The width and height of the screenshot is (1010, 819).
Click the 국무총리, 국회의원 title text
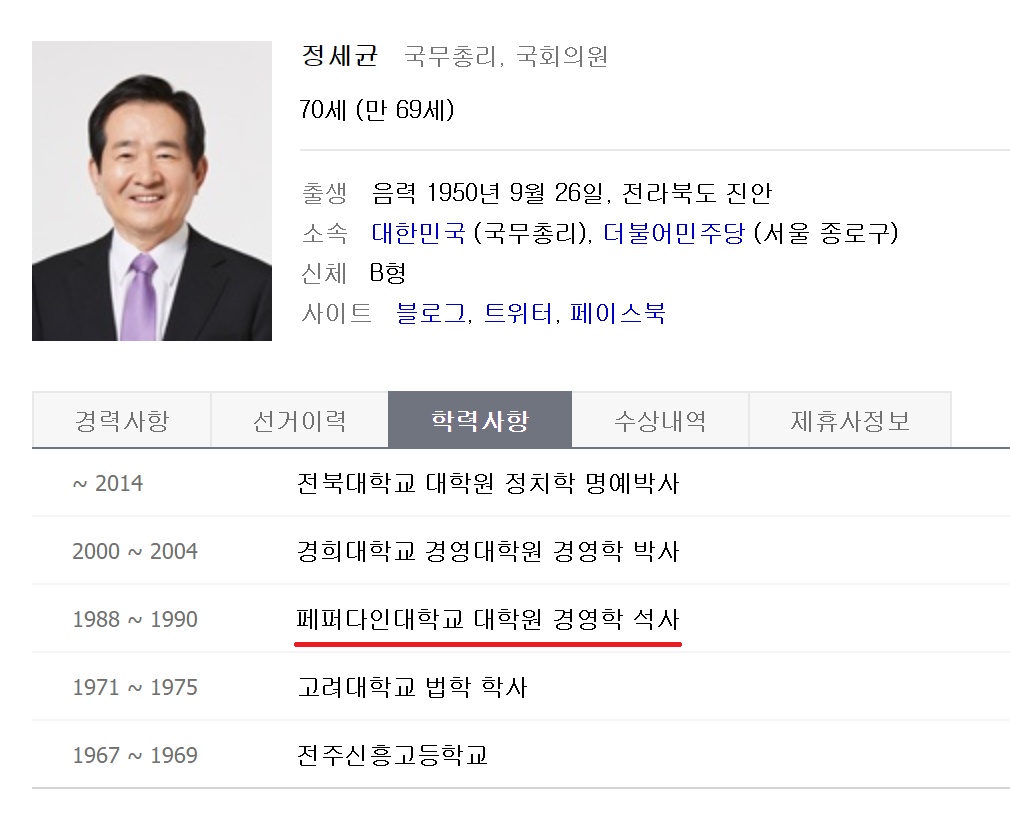(x=505, y=57)
